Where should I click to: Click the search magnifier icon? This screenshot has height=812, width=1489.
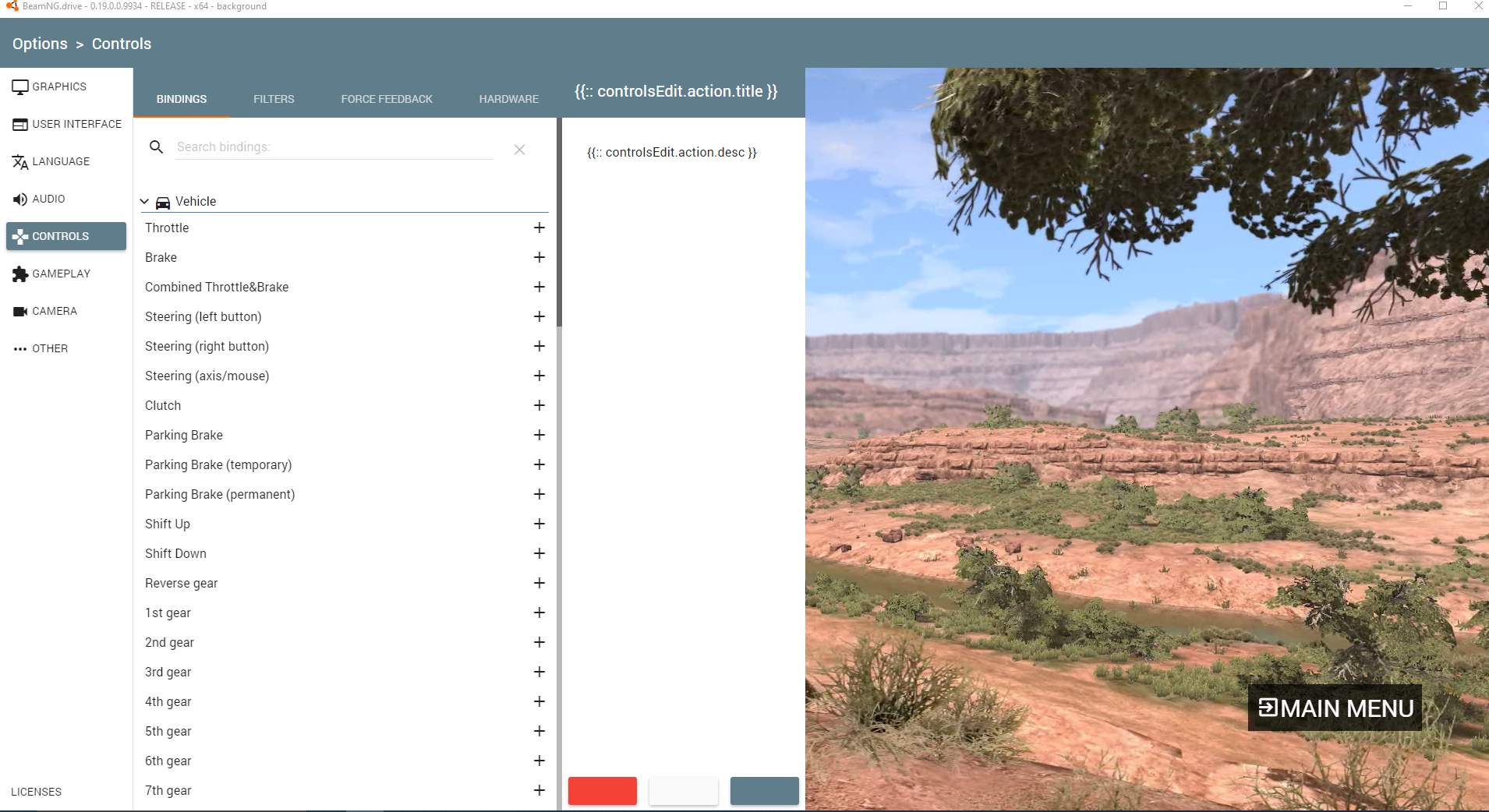[x=156, y=147]
